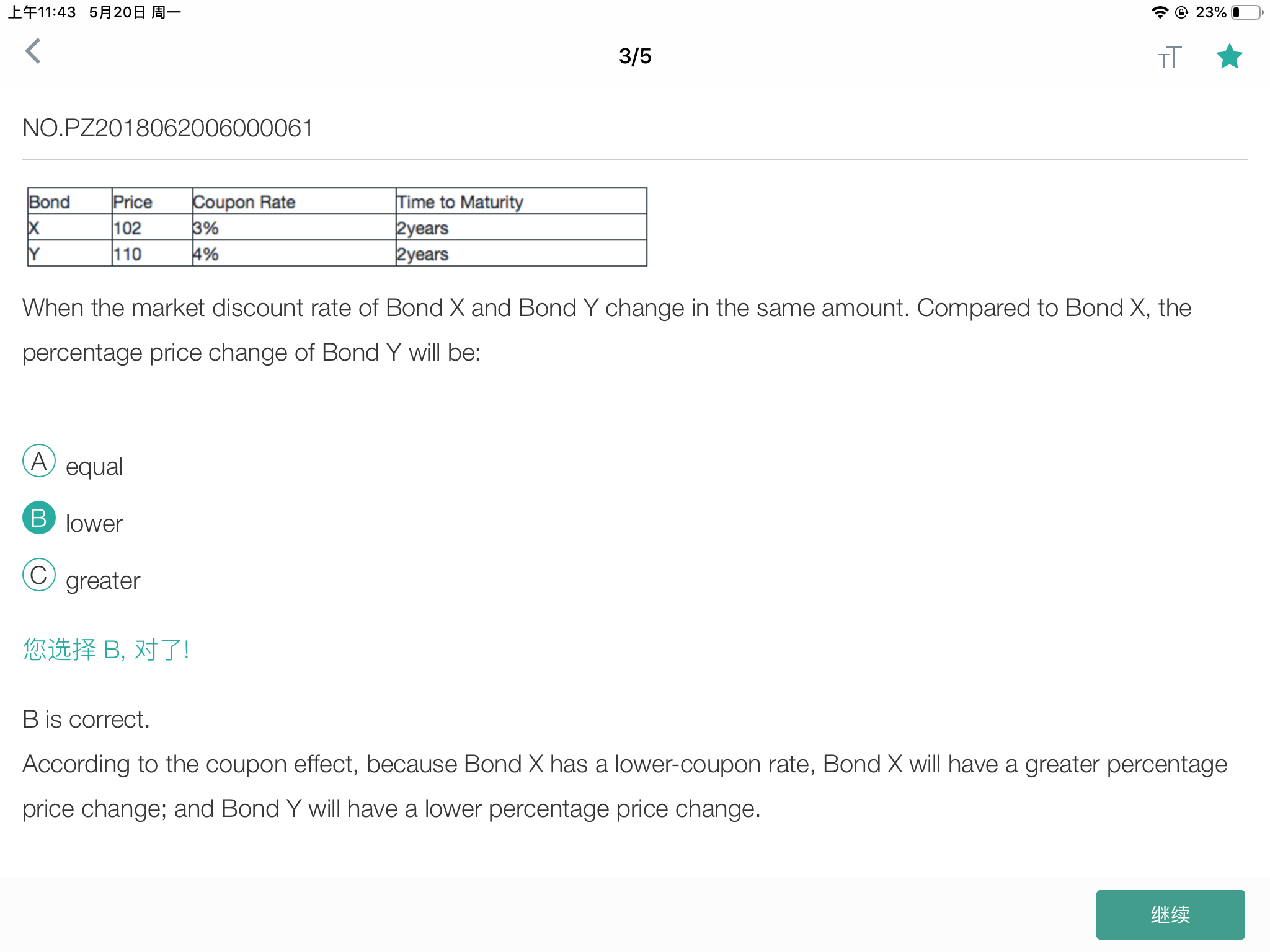The height and width of the screenshot is (952, 1270).
Task: Tap the 'B is correct.' explanation line
Action: click(86, 720)
